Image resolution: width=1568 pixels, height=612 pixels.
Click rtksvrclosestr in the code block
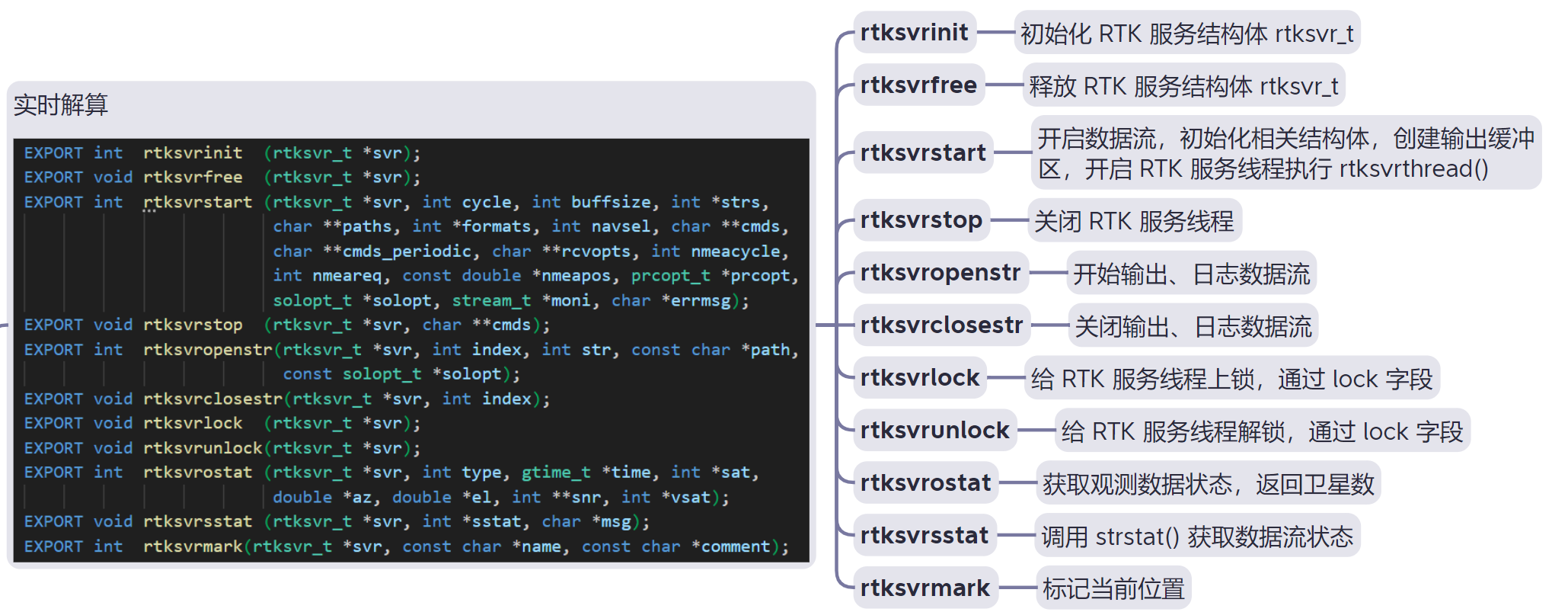point(212,399)
